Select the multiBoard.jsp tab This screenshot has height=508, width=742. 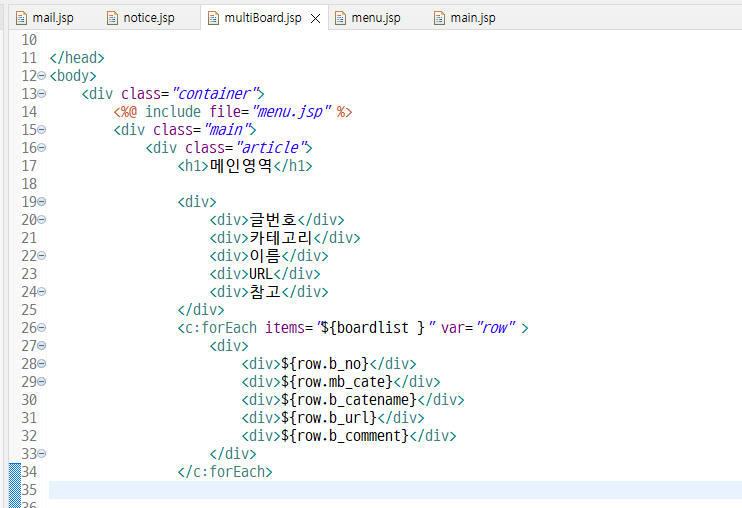tap(263, 18)
